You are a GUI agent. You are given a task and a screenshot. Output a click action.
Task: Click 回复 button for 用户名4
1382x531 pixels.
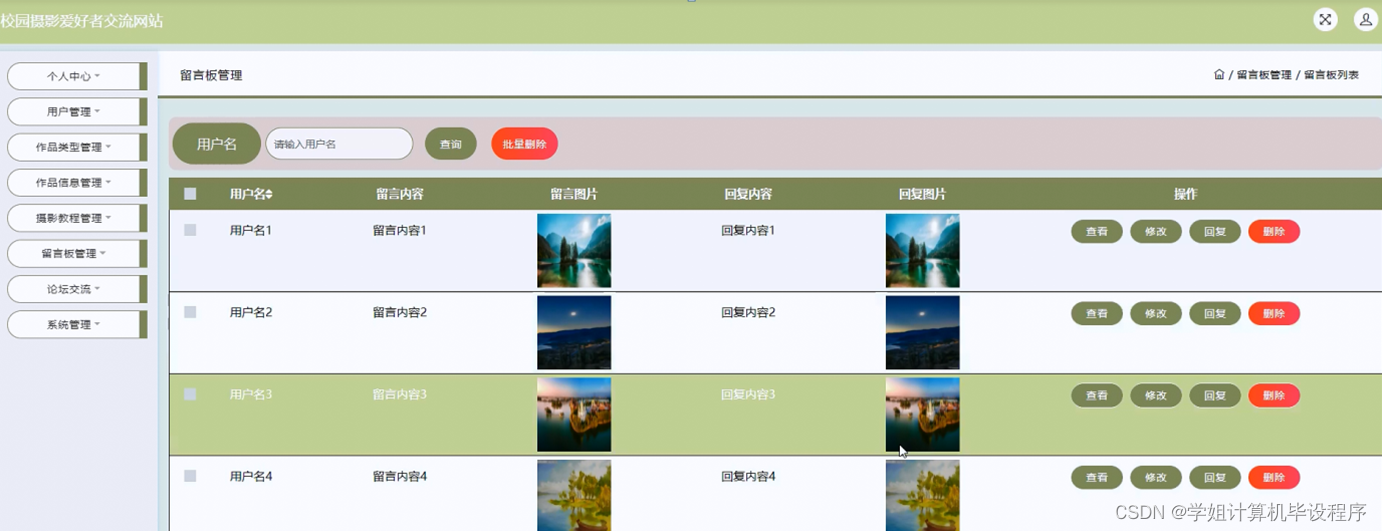1215,477
